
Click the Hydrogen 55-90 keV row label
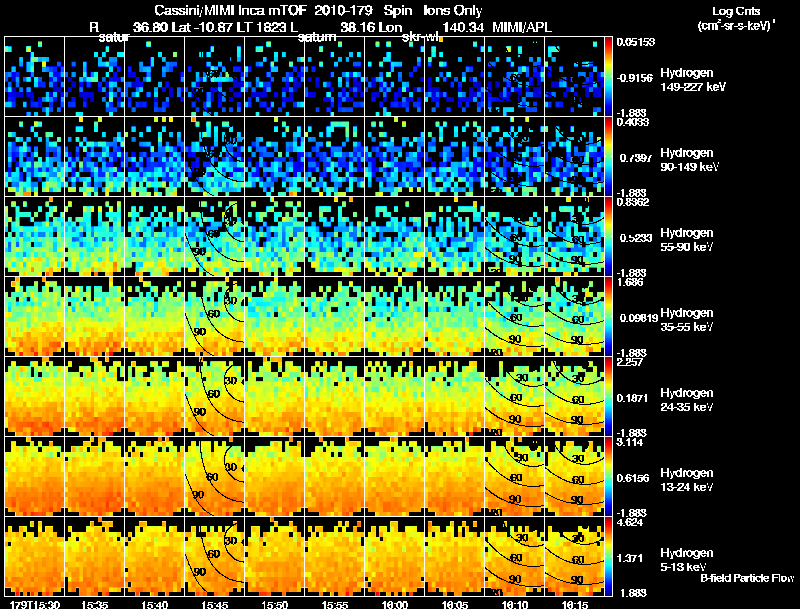point(687,240)
